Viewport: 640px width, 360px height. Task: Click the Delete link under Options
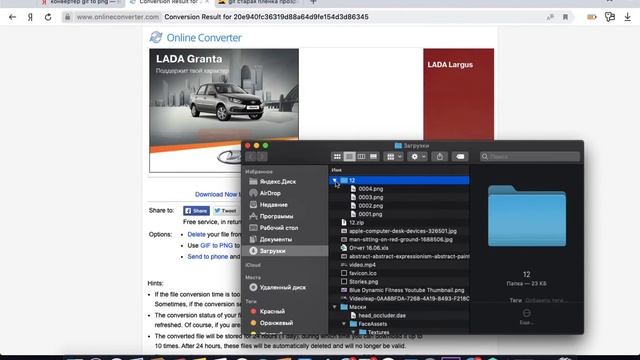[x=196, y=234]
